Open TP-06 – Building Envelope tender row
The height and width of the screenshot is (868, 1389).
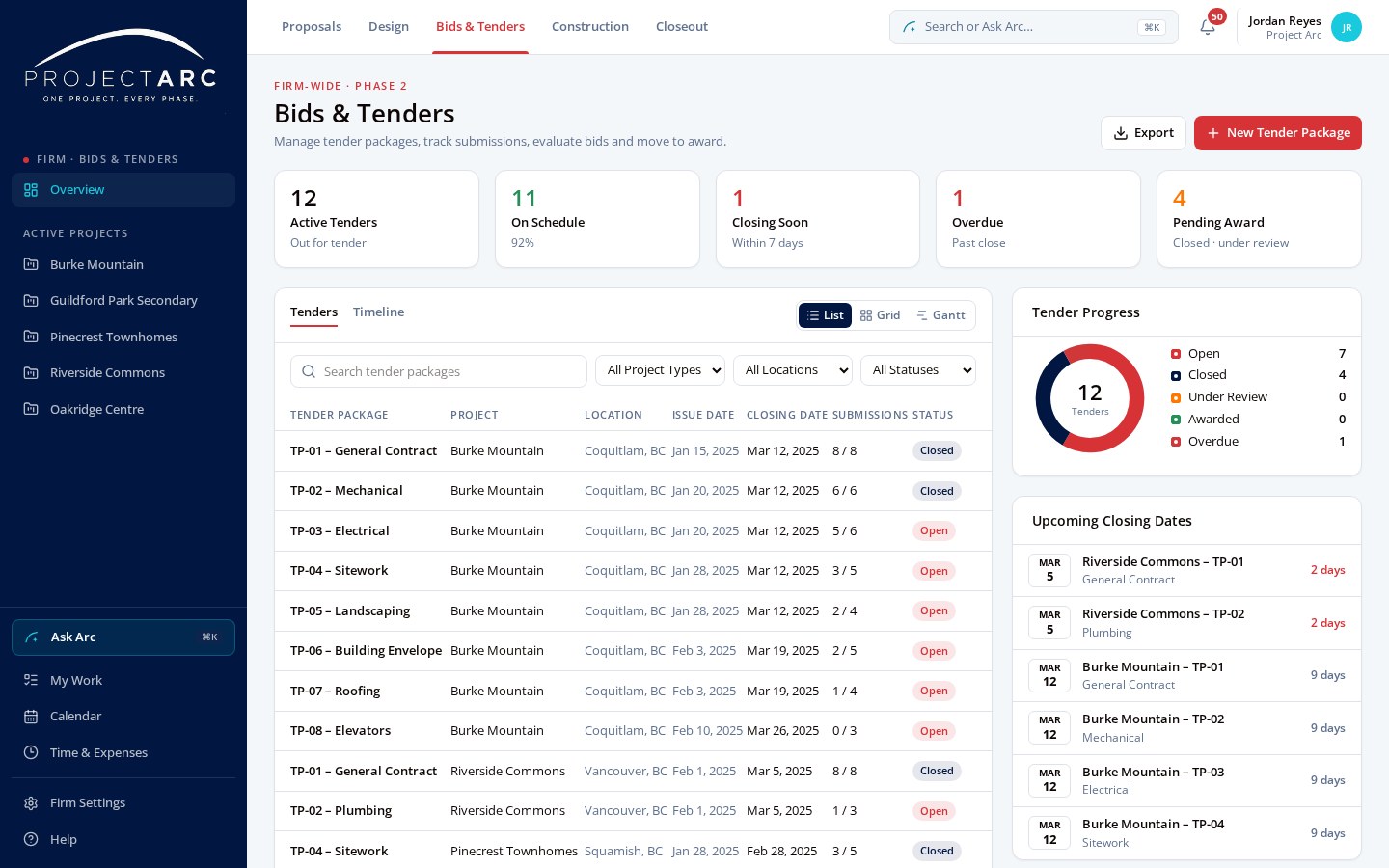(633, 651)
